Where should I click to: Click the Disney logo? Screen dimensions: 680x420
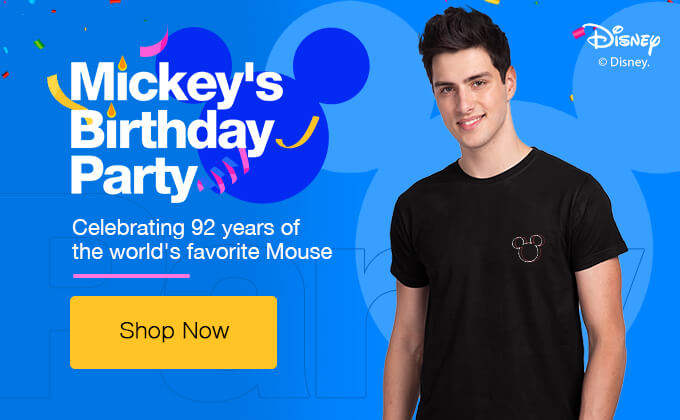point(623,38)
